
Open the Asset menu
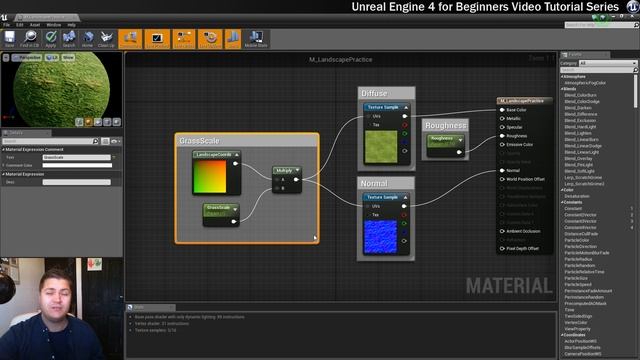[35, 25]
